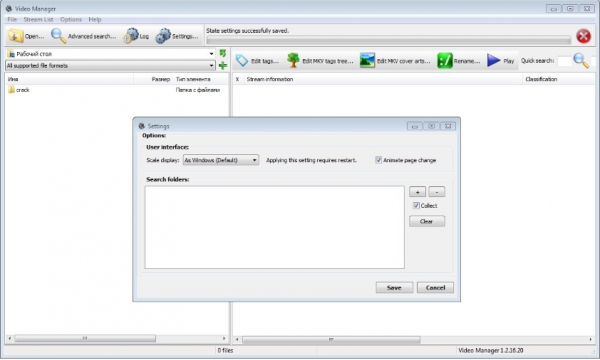Click the Clear button

(427, 222)
